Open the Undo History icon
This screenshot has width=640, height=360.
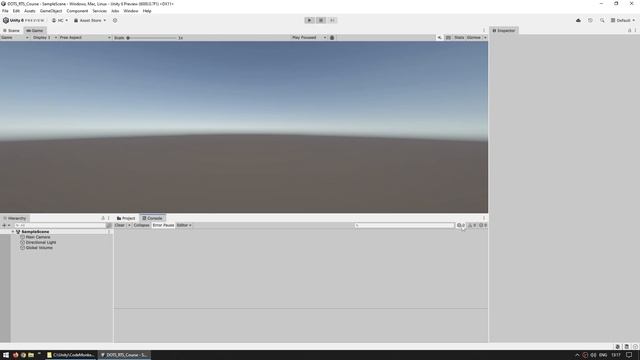590,20
